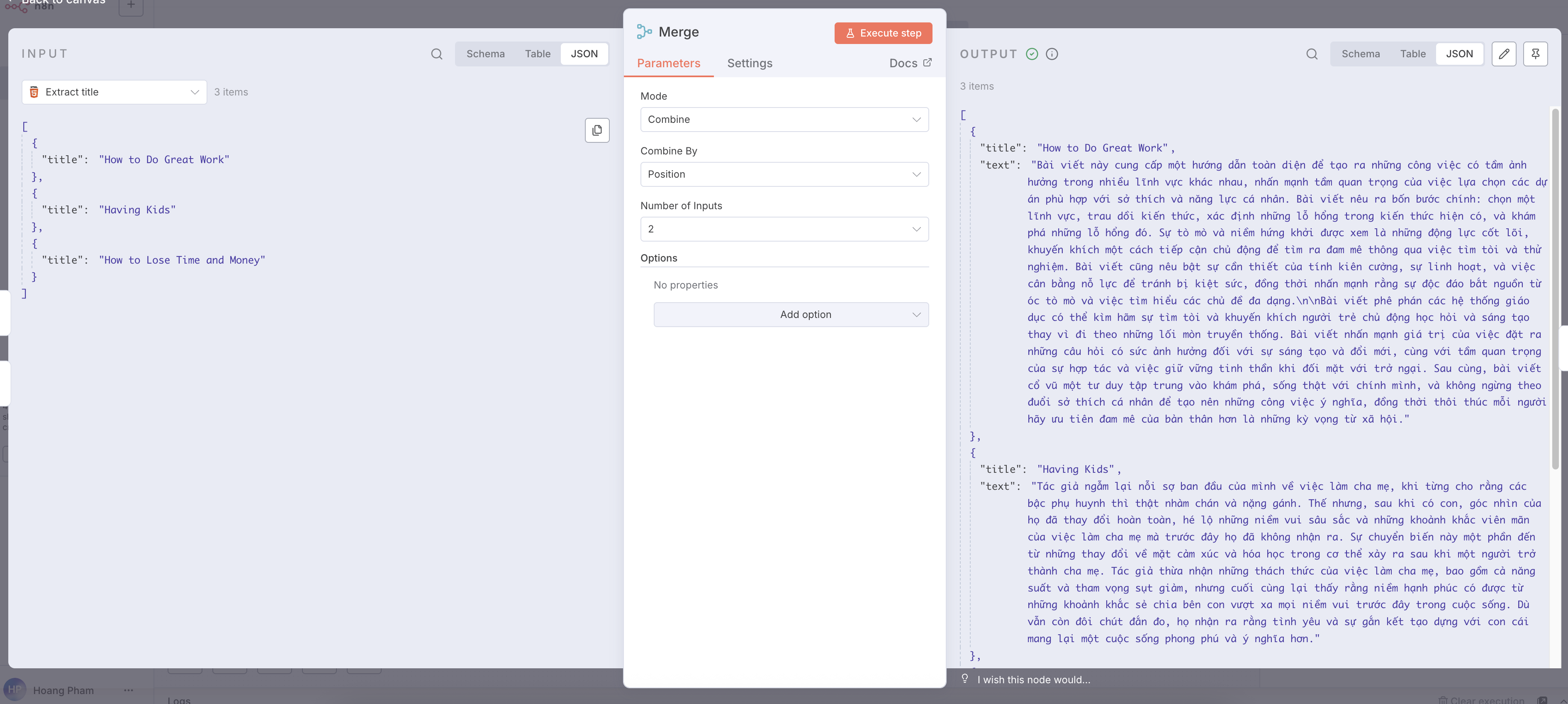Switch the INPUT panel to Table view
The height and width of the screenshot is (704, 1568).
(538, 54)
